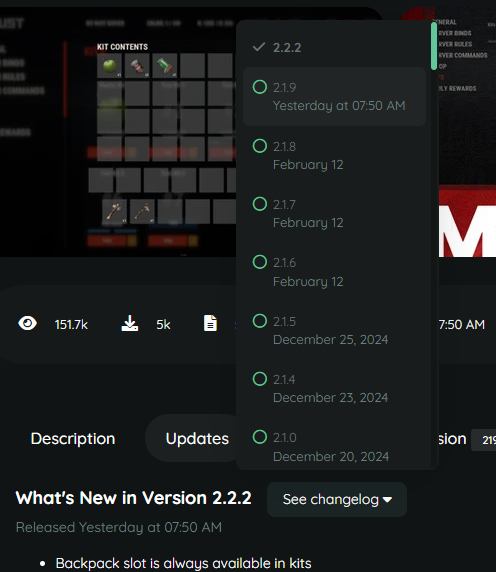Choose version 2.1.0 from December 20, 2024

pyautogui.click(x=334, y=447)
